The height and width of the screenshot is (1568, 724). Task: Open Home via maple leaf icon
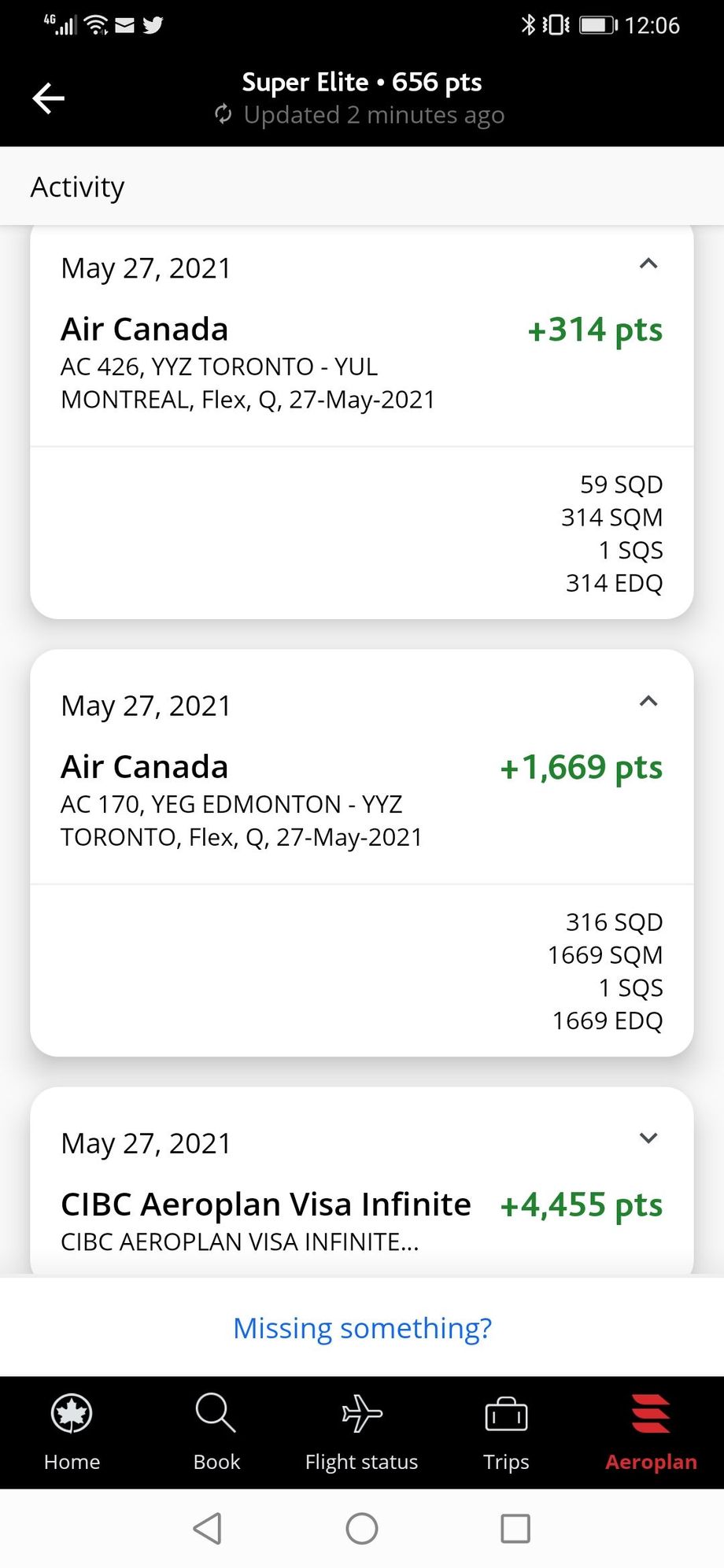pos(72,1413)
